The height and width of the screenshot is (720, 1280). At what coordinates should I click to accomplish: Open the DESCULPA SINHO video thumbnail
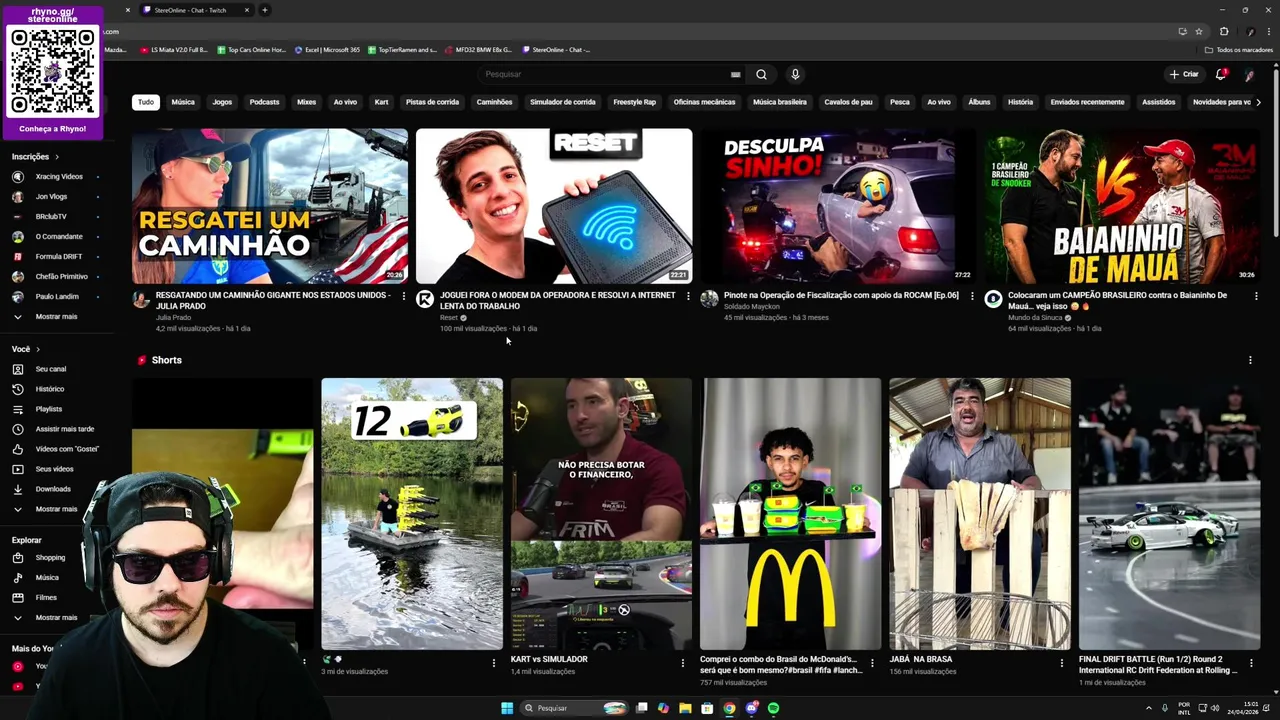point(838,206)
